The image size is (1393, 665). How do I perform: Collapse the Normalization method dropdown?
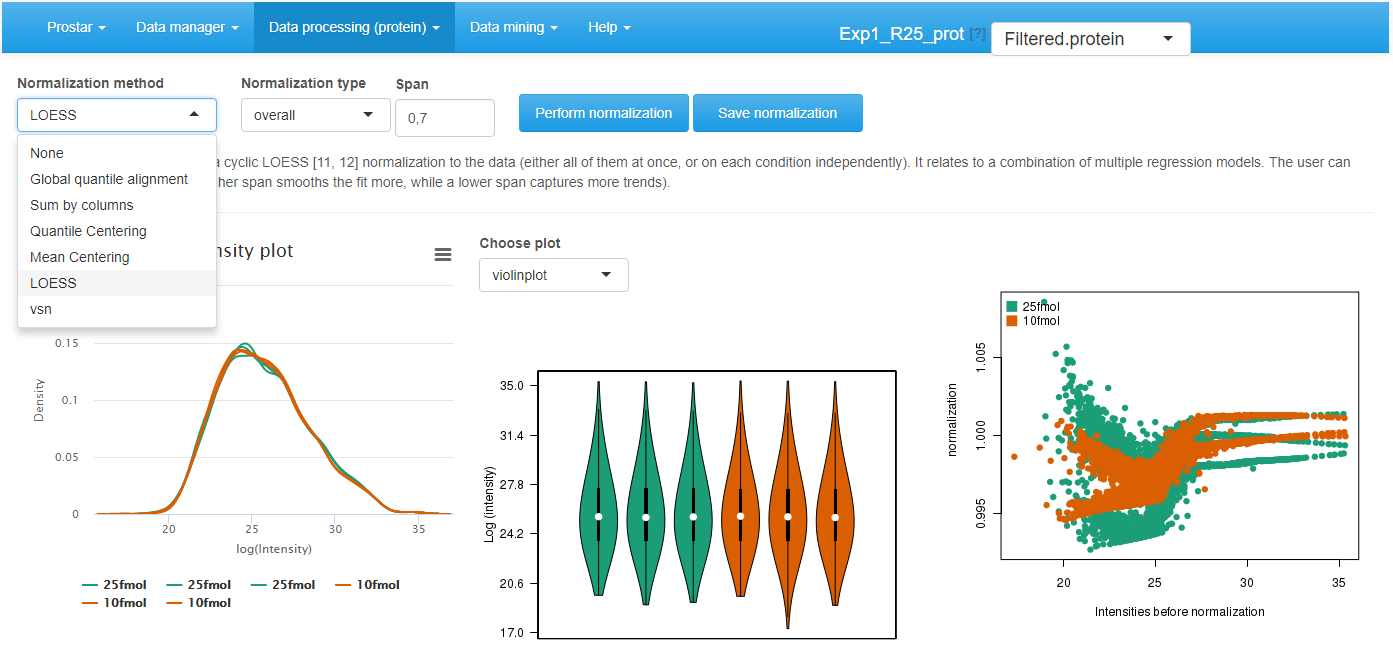(x=116, y=114)
